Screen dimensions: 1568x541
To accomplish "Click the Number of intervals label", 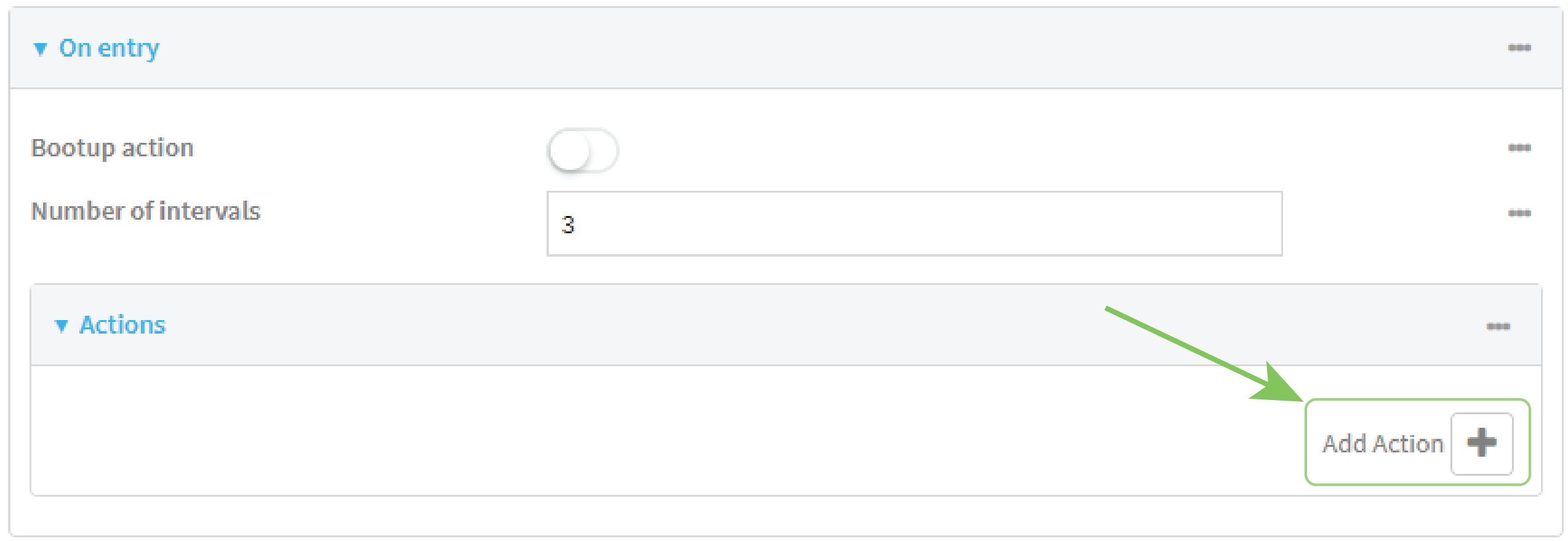I will tap(146, 211).
